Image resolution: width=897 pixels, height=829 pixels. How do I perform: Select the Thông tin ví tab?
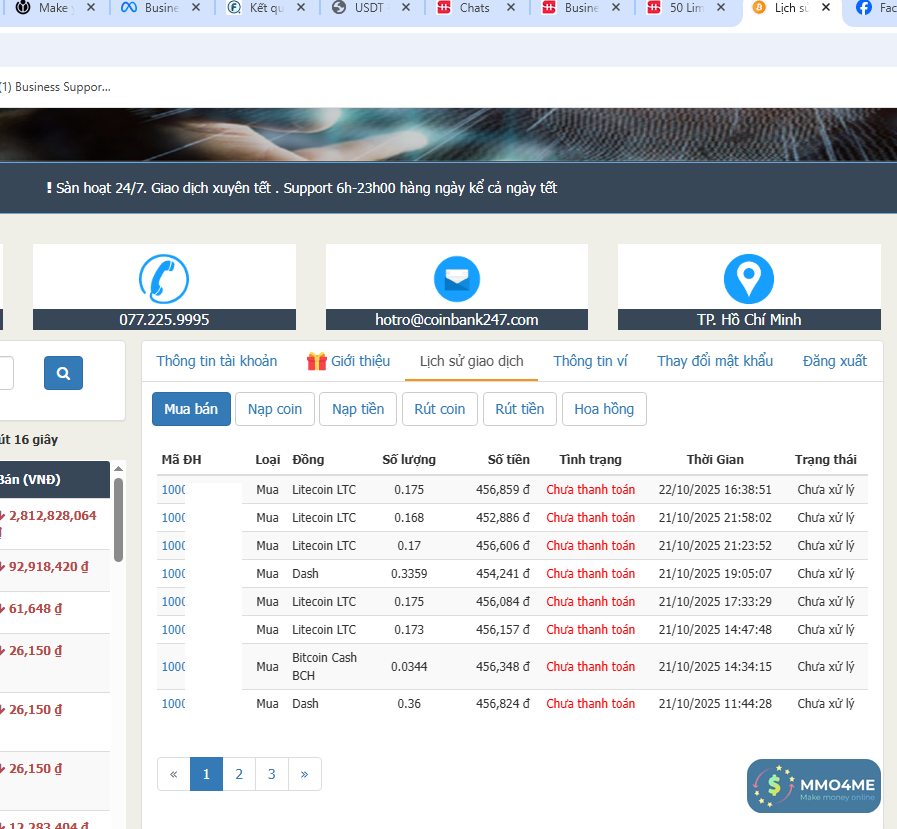[590, 361]
